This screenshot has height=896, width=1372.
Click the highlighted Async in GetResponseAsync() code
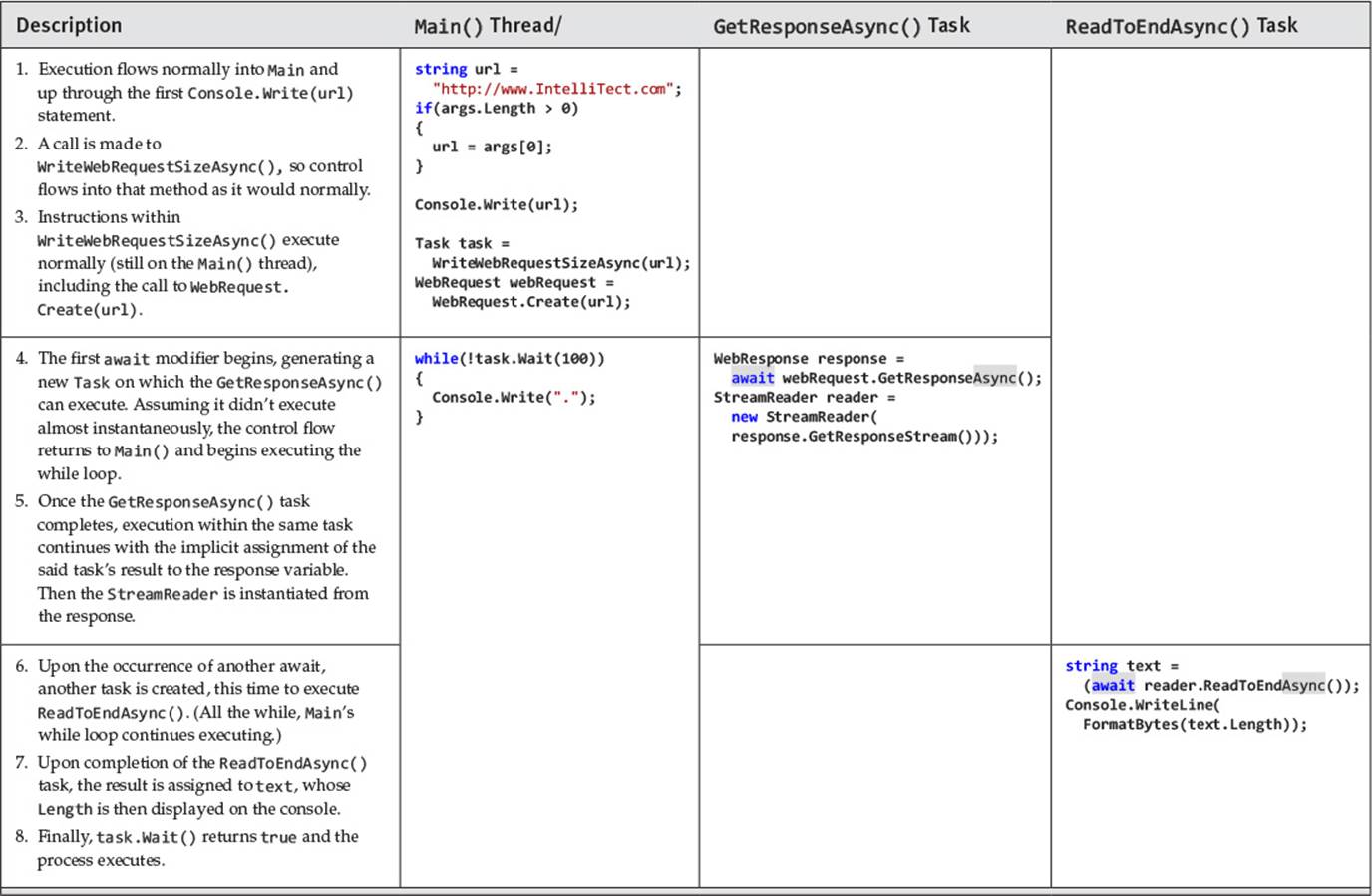point(994,378)
